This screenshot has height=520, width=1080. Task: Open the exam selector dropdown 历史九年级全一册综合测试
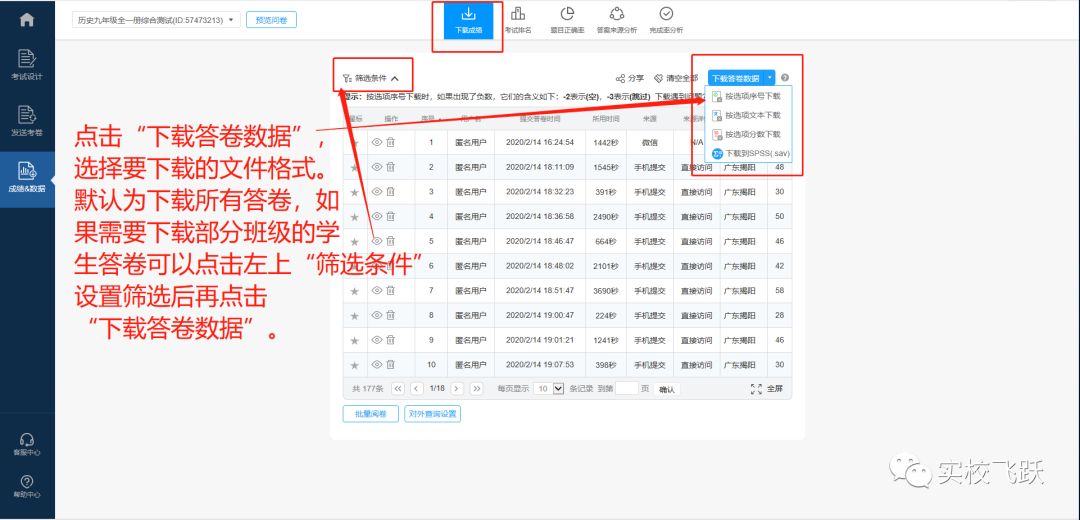[156, 20]
